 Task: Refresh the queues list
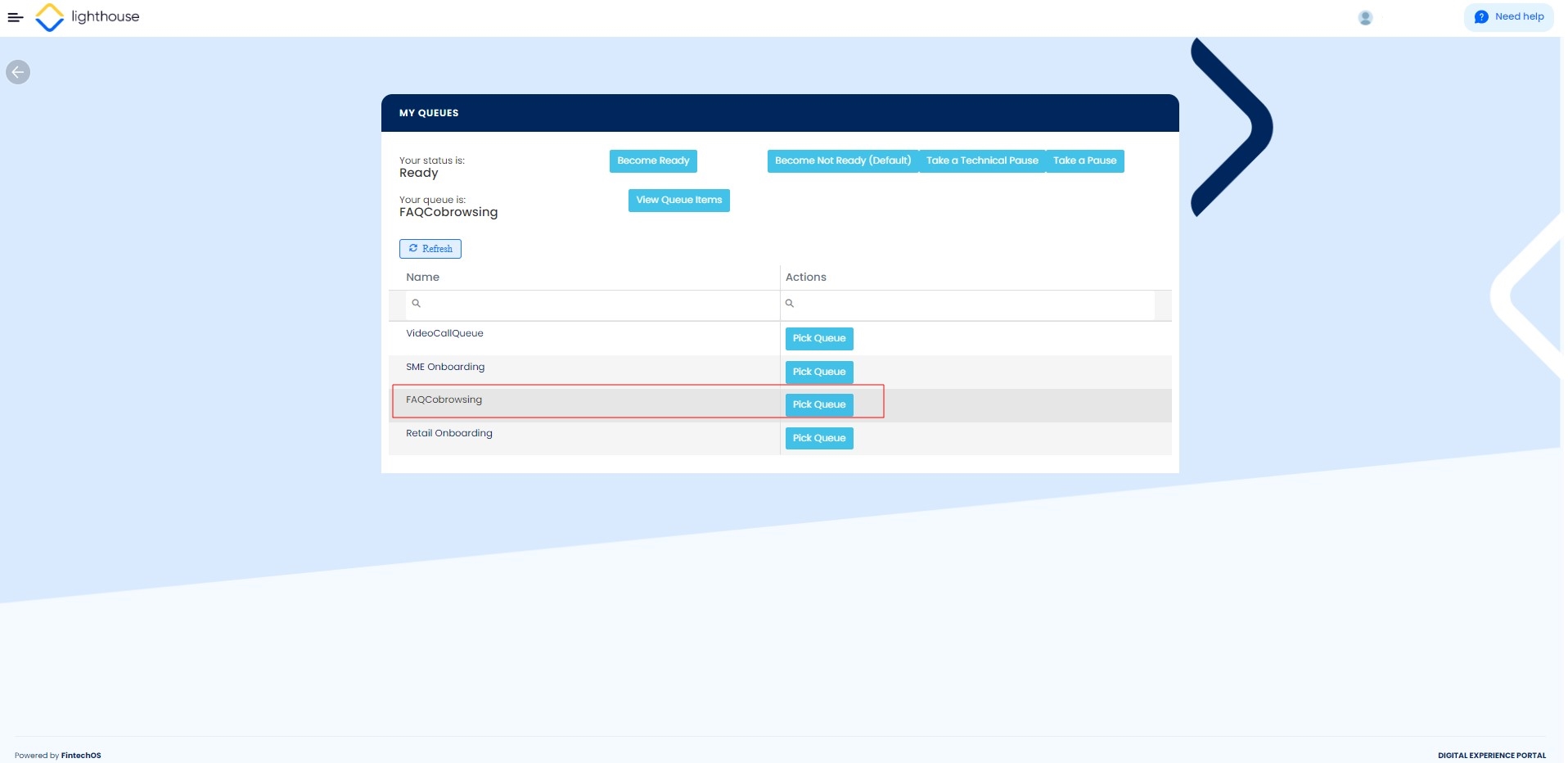430,249
